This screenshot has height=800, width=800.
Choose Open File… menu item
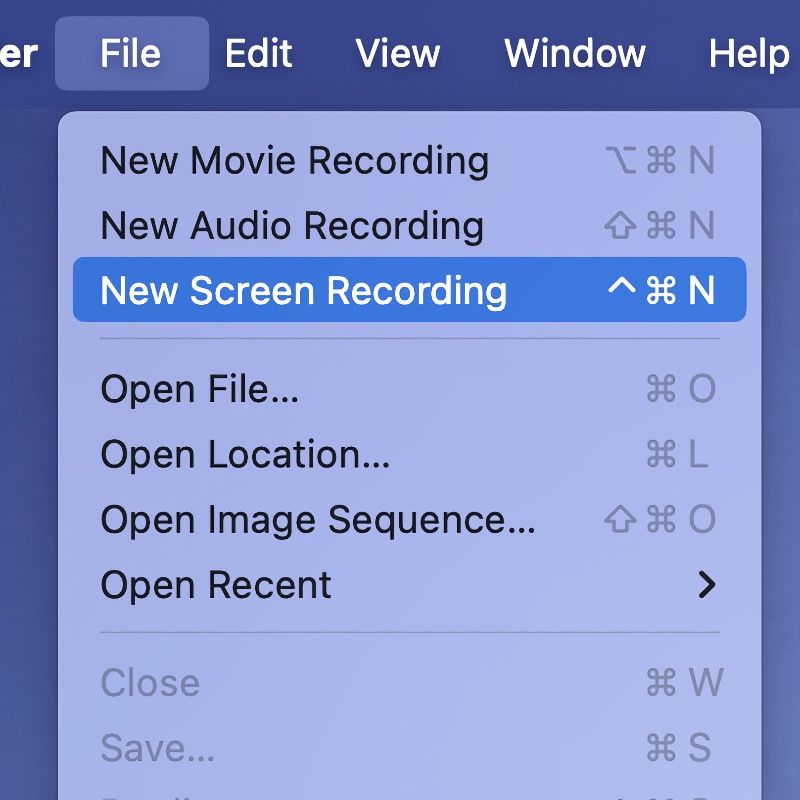coord(200,389)
